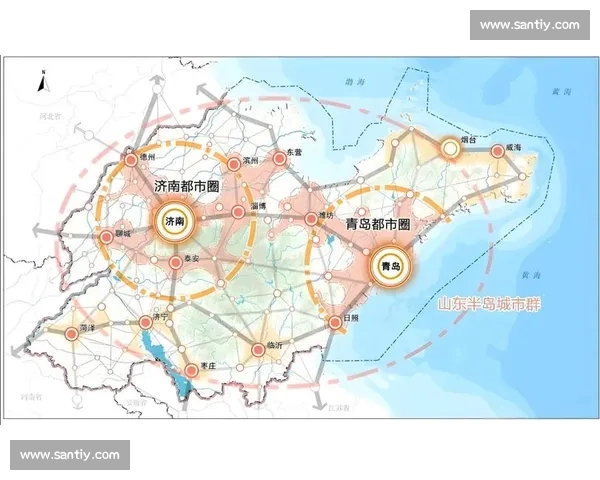Select the 青岛 city hub marker
600x480 pixels.
pos(390,266)
